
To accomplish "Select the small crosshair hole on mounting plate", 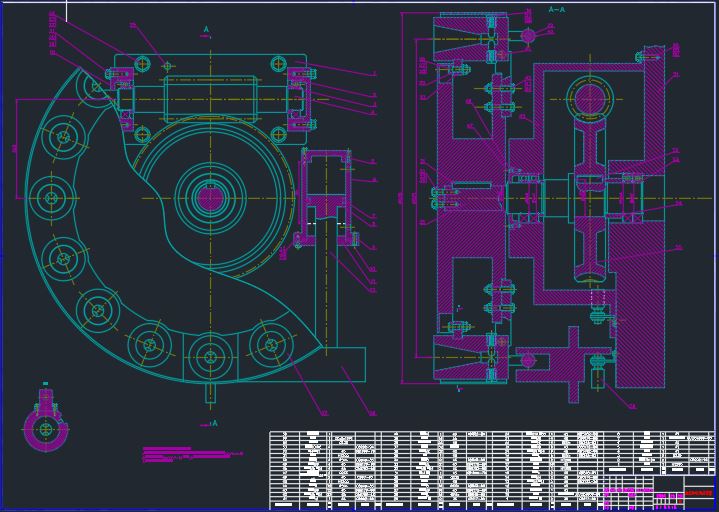I will pos(167,66).
